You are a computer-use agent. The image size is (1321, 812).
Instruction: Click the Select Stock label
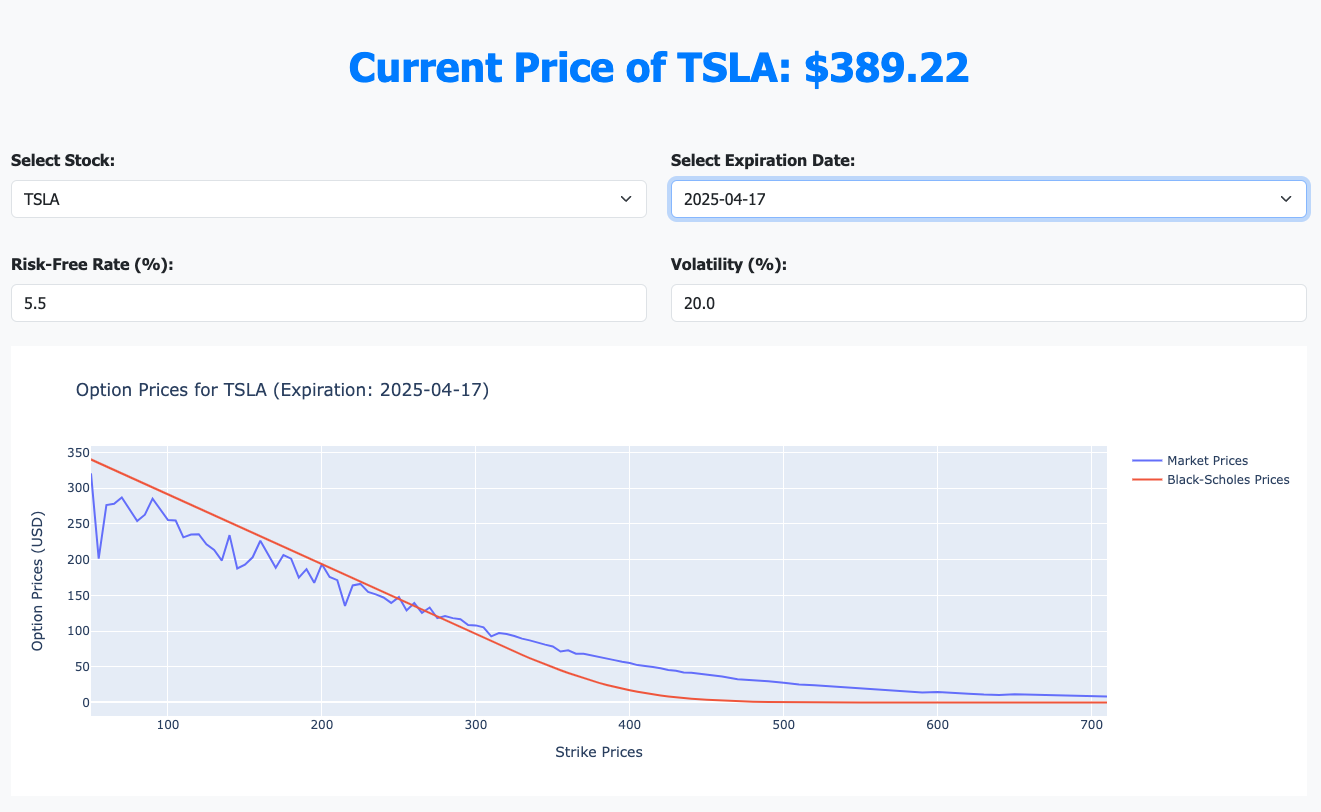pos(63,161)
